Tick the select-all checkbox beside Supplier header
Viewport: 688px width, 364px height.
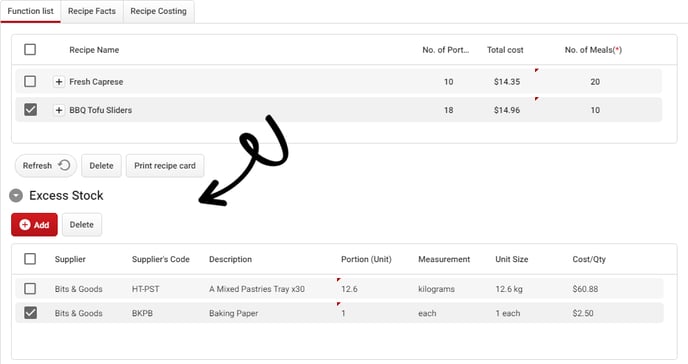pos(30,259)
